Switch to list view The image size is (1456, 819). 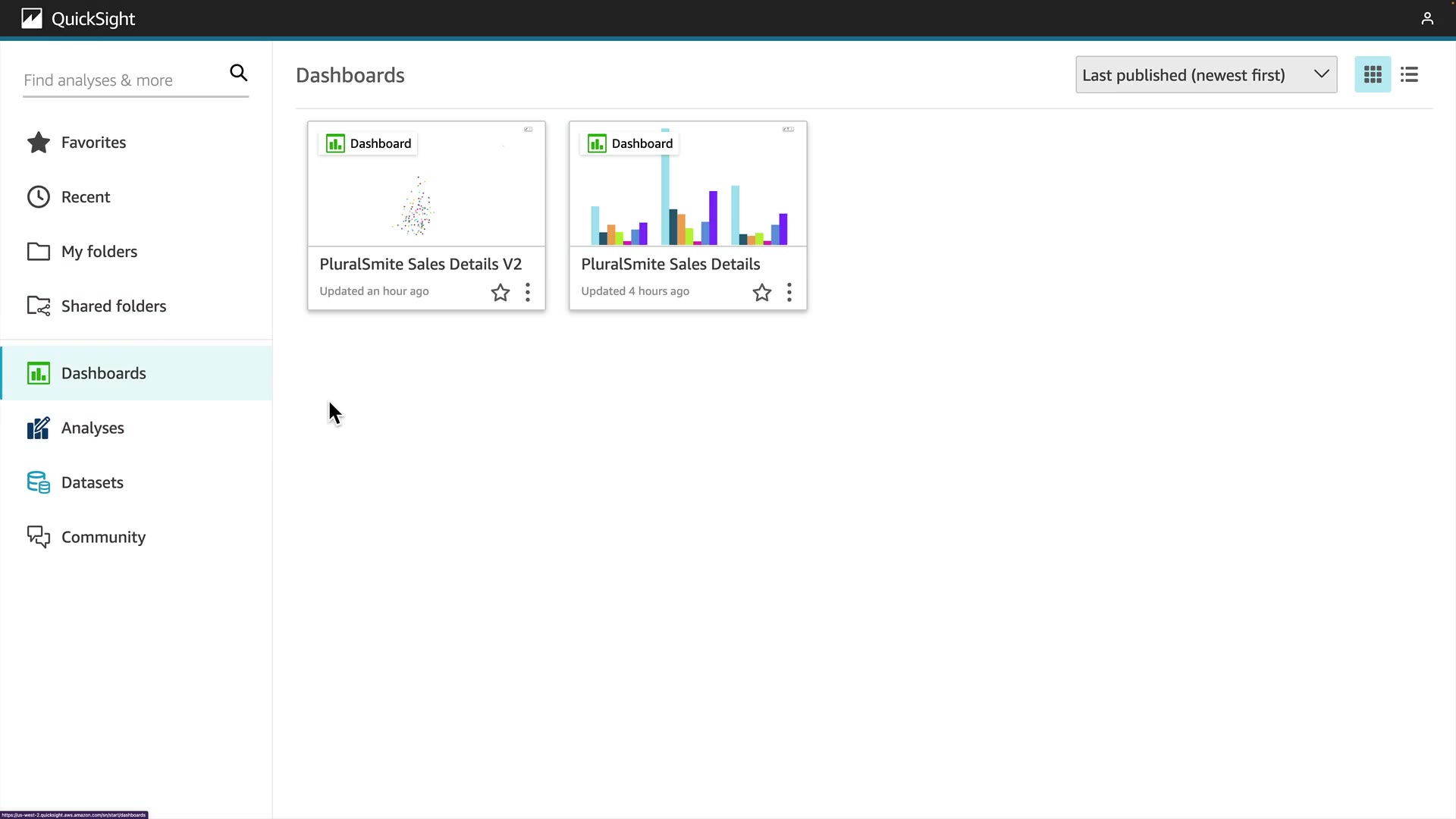[1409, 74]
